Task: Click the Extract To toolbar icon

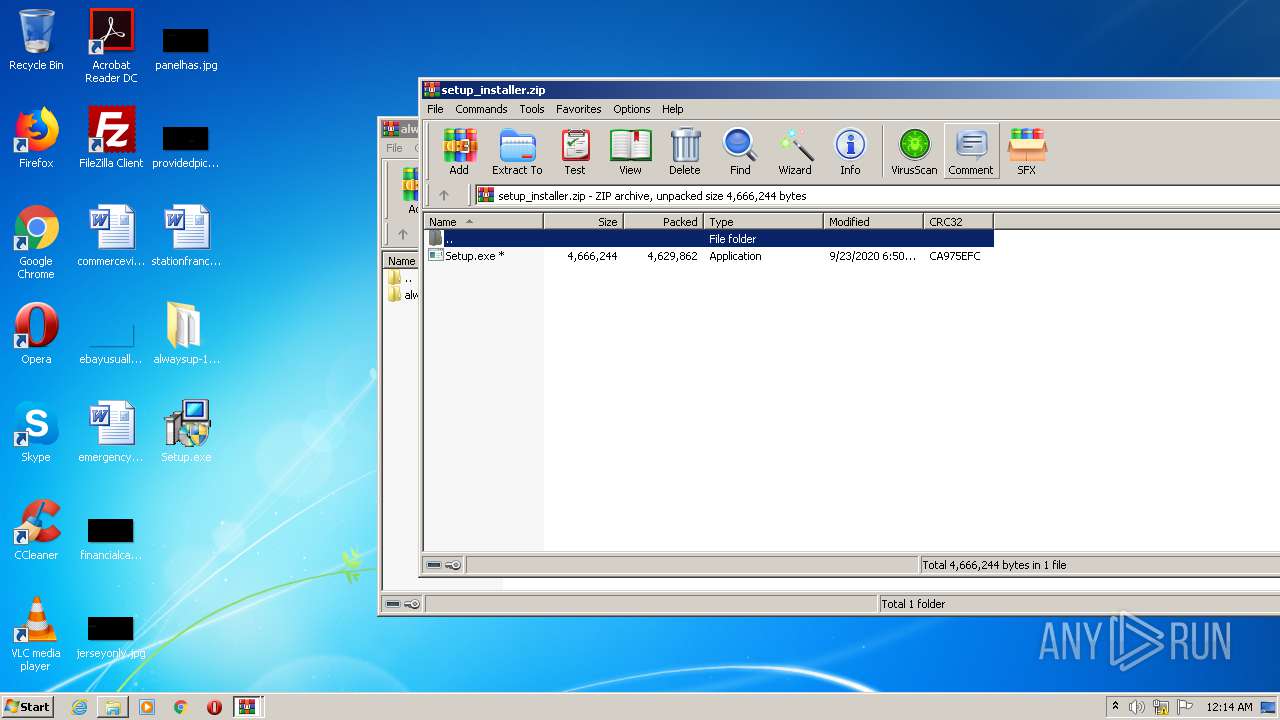Action: [x=517, y=152]
